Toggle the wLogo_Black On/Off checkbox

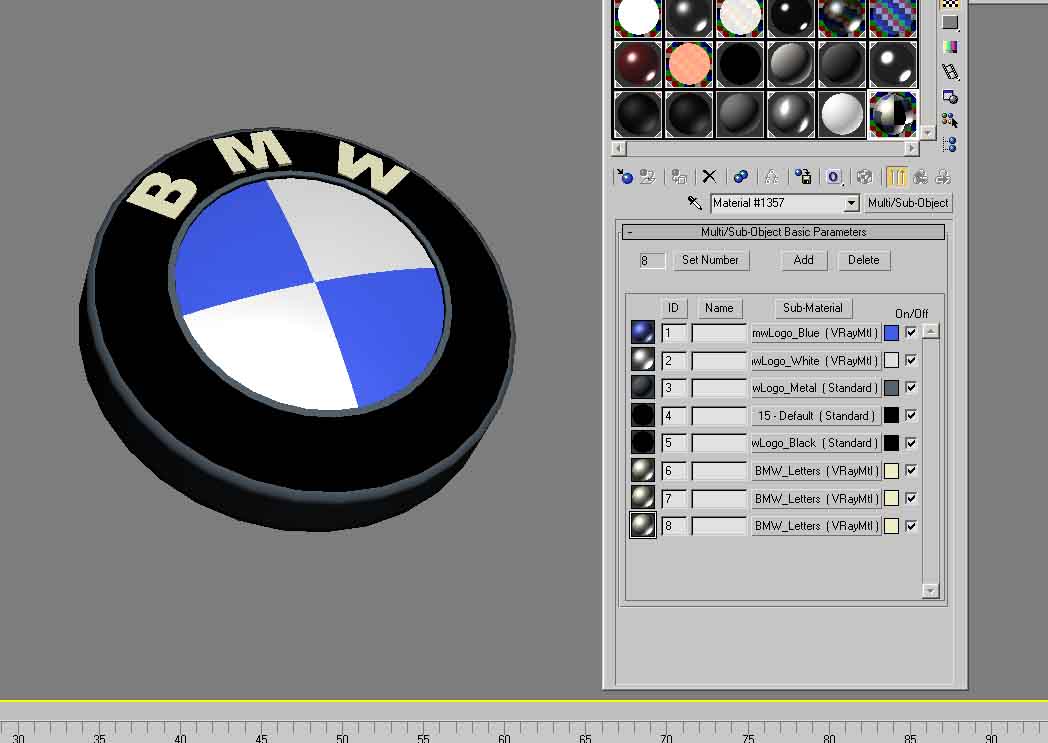[910, 443]
